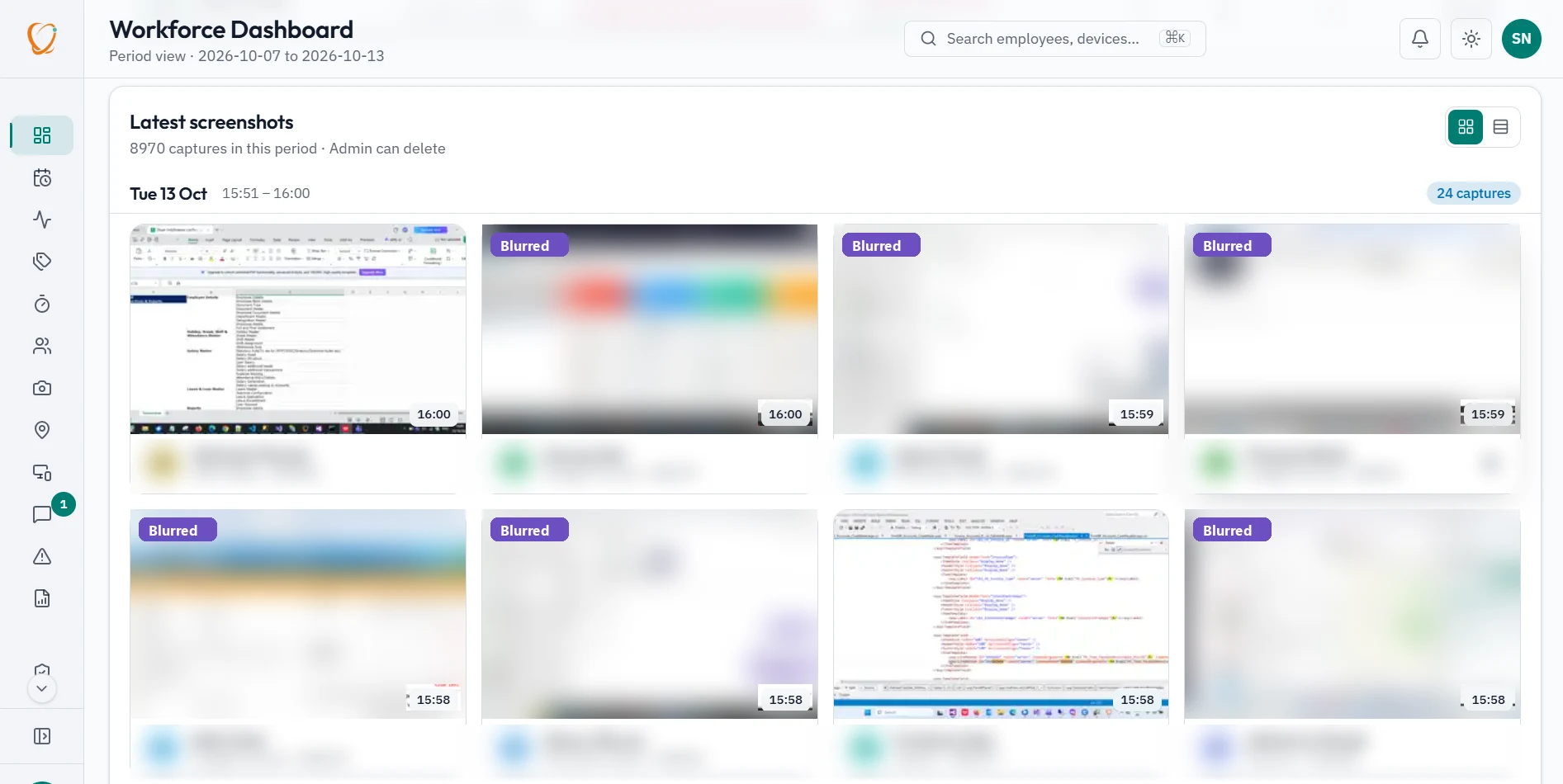
Task: Focus the Search employees, devices field
Action: coord(1055,39)
